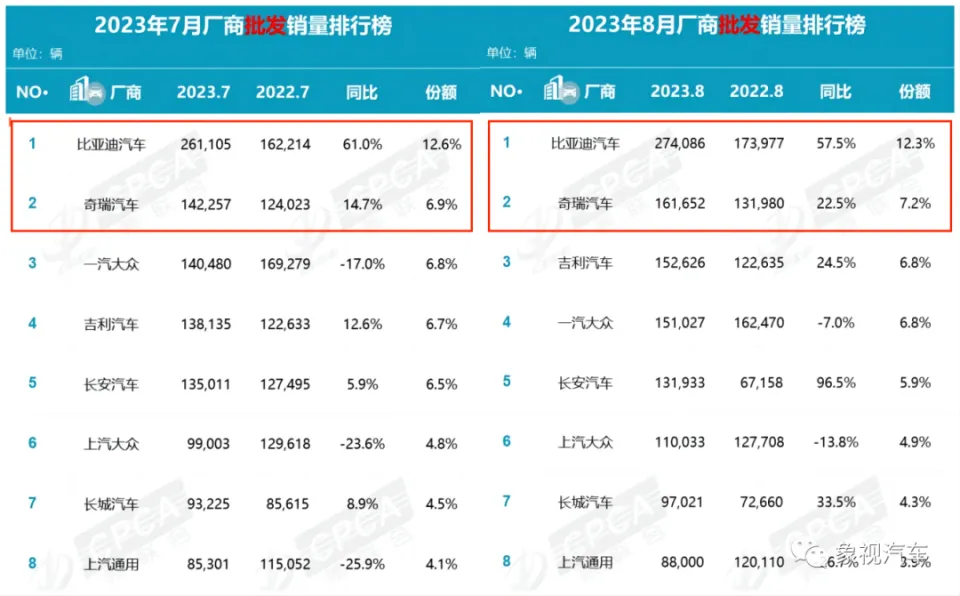Click the growth value '8.9%'

pos(362,504)
